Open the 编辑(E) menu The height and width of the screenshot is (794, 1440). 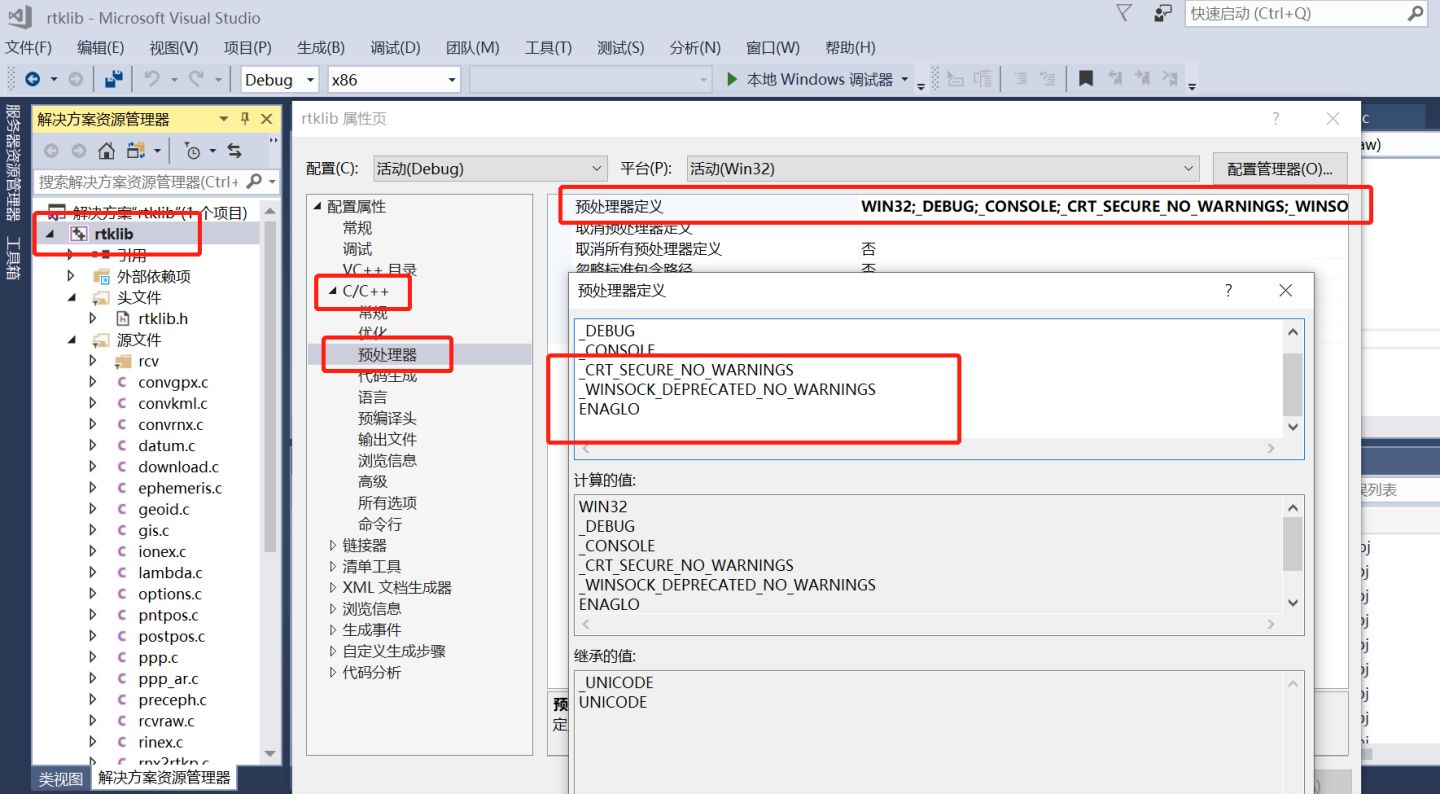(x=101, y=47)
